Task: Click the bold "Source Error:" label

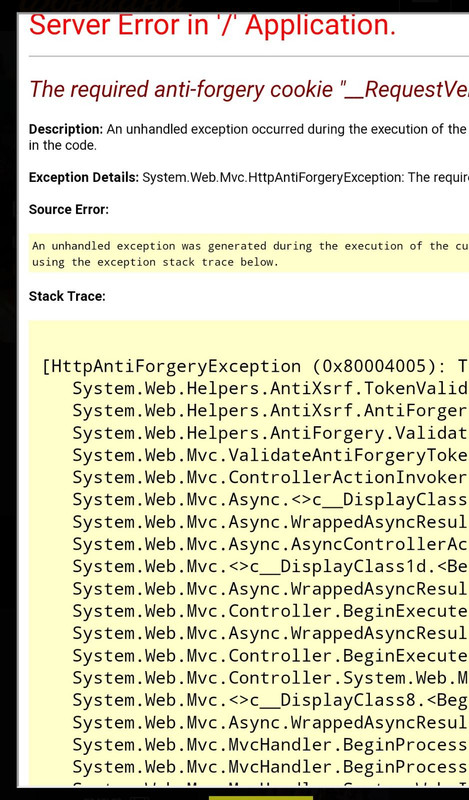Action: coord(69,210)
